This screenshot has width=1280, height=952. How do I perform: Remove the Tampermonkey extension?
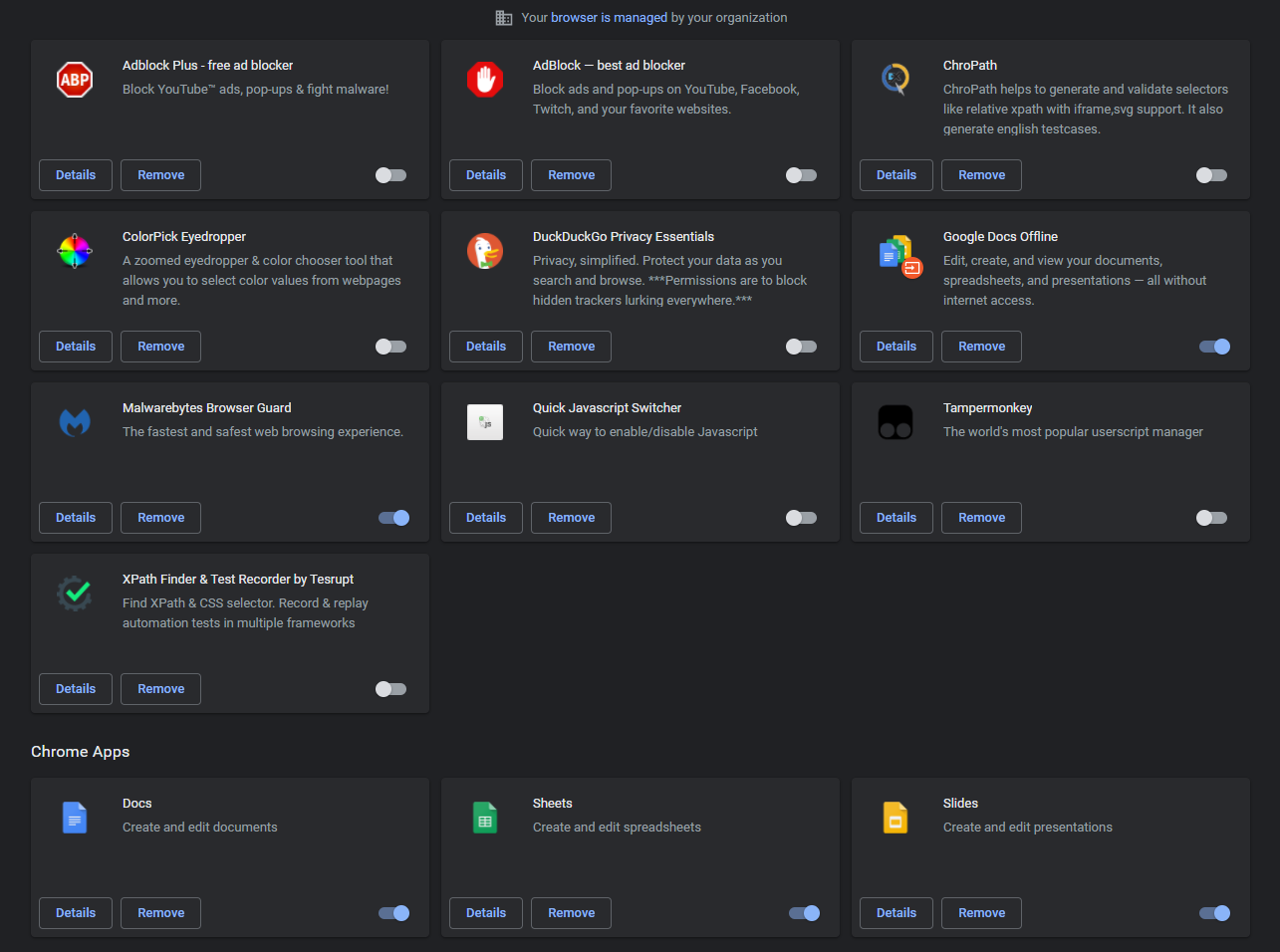(x=982, y=518)
